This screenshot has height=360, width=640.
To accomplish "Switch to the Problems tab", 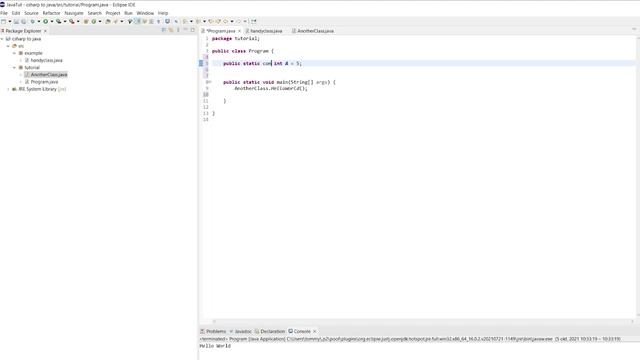I will point(213,331).
